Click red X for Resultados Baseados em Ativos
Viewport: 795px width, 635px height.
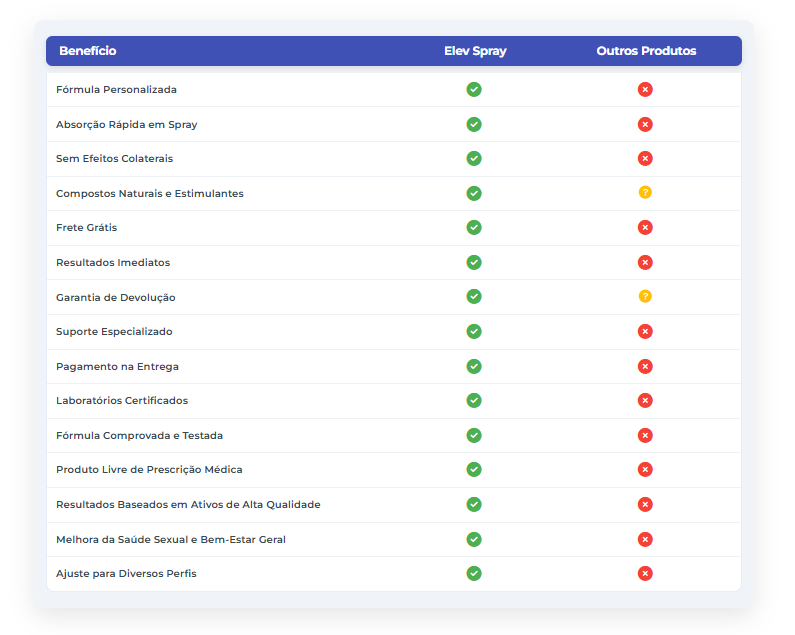[x=645, y=505]
